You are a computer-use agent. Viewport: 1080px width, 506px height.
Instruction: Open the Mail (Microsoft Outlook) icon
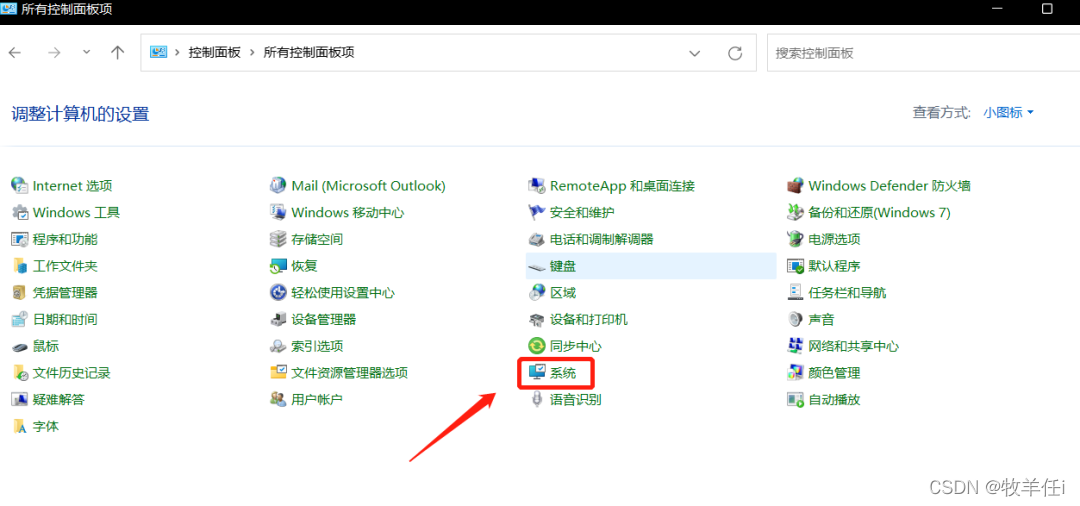[278, 186]
